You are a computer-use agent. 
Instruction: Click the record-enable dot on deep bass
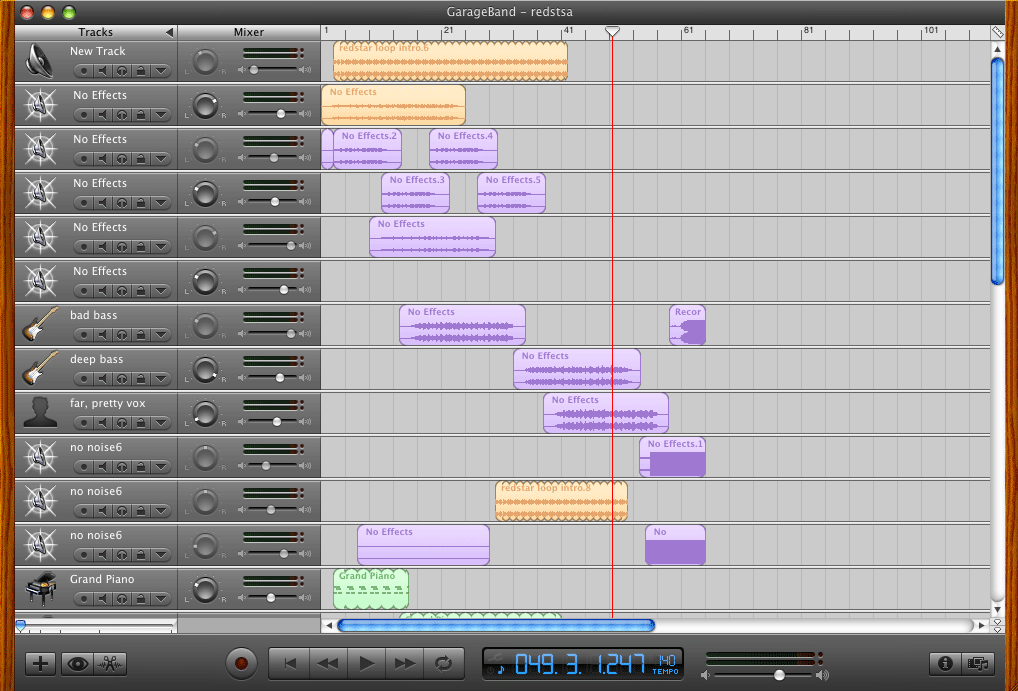84,379
